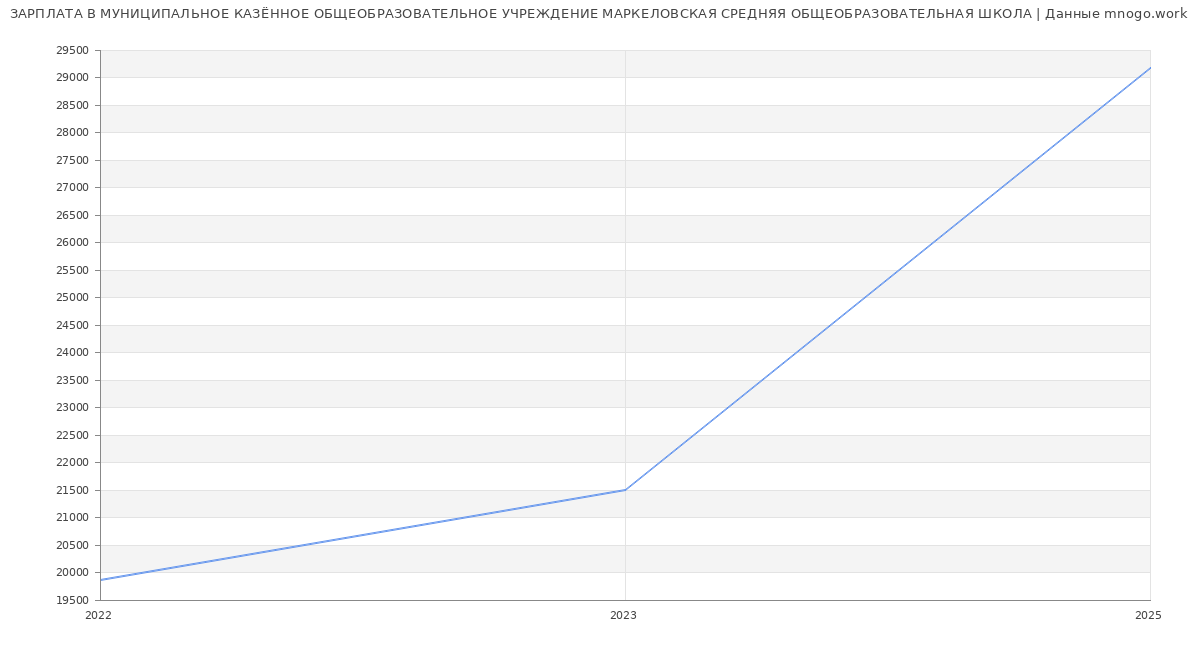Click the 24000 y-axis label
This screenshot has height=650, width=1200.
pyautogui.click(x=73, y=353)
